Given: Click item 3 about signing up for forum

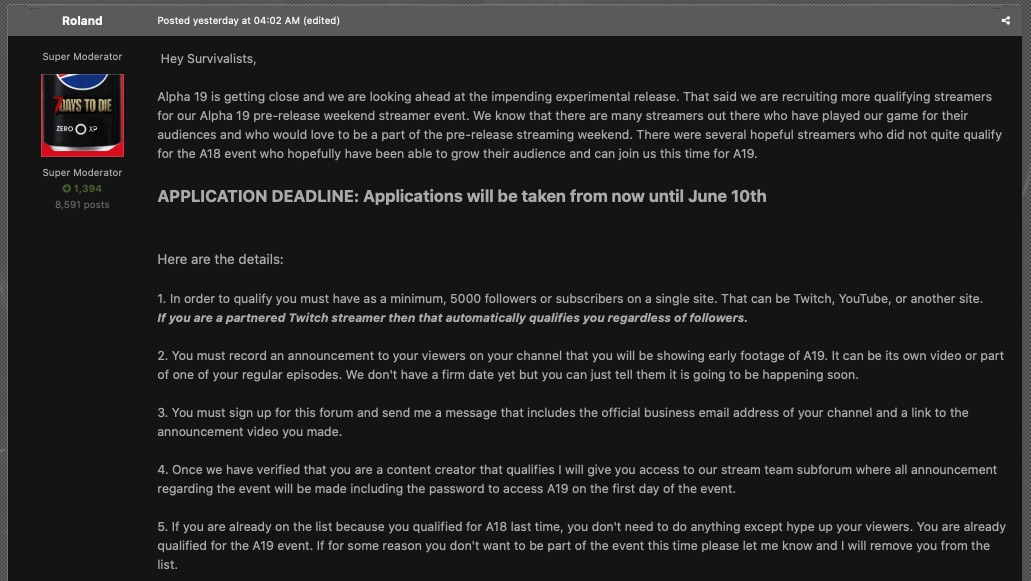Looking at the screenshot, I should tap(562, 422).
